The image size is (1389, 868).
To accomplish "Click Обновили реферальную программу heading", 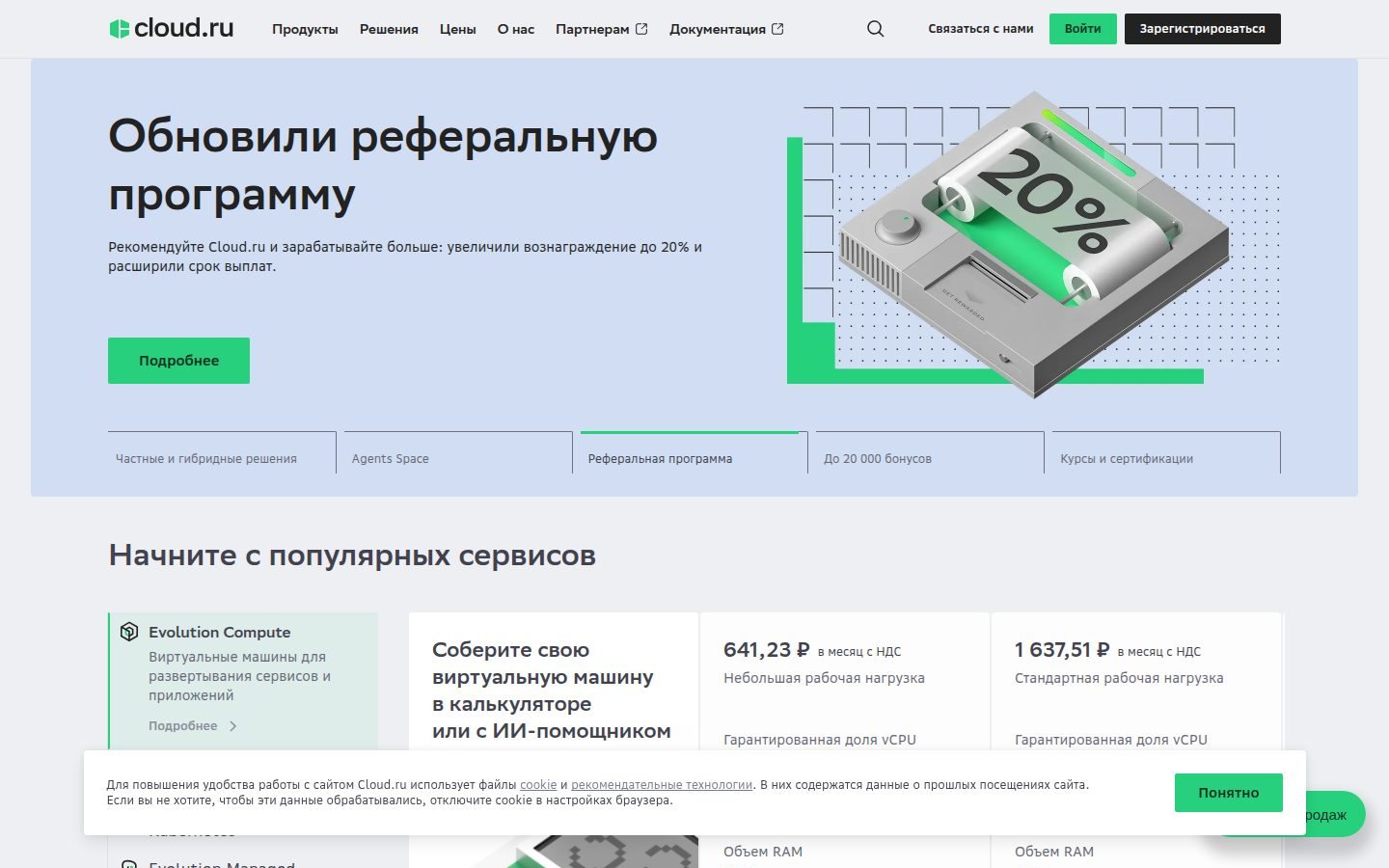I will click(383, 165).
